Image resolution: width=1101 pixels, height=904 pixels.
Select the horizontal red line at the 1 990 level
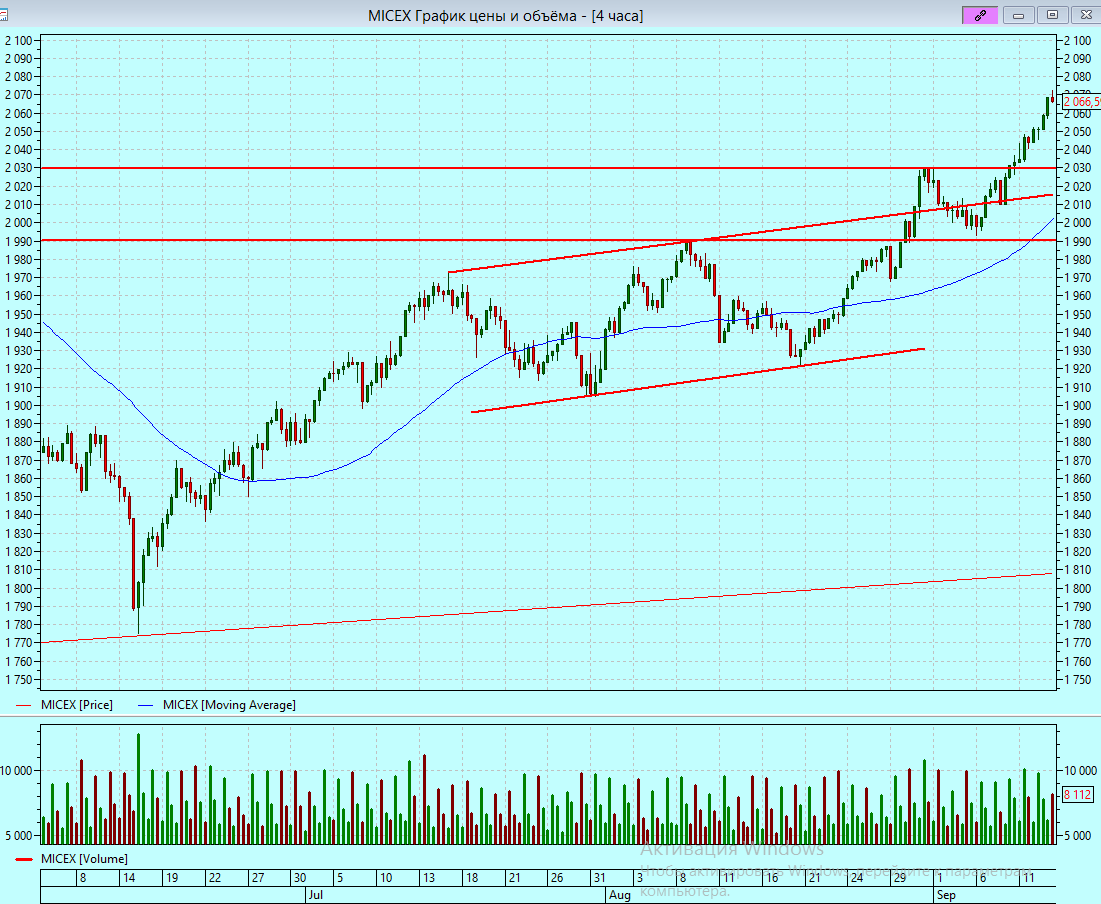548,240
